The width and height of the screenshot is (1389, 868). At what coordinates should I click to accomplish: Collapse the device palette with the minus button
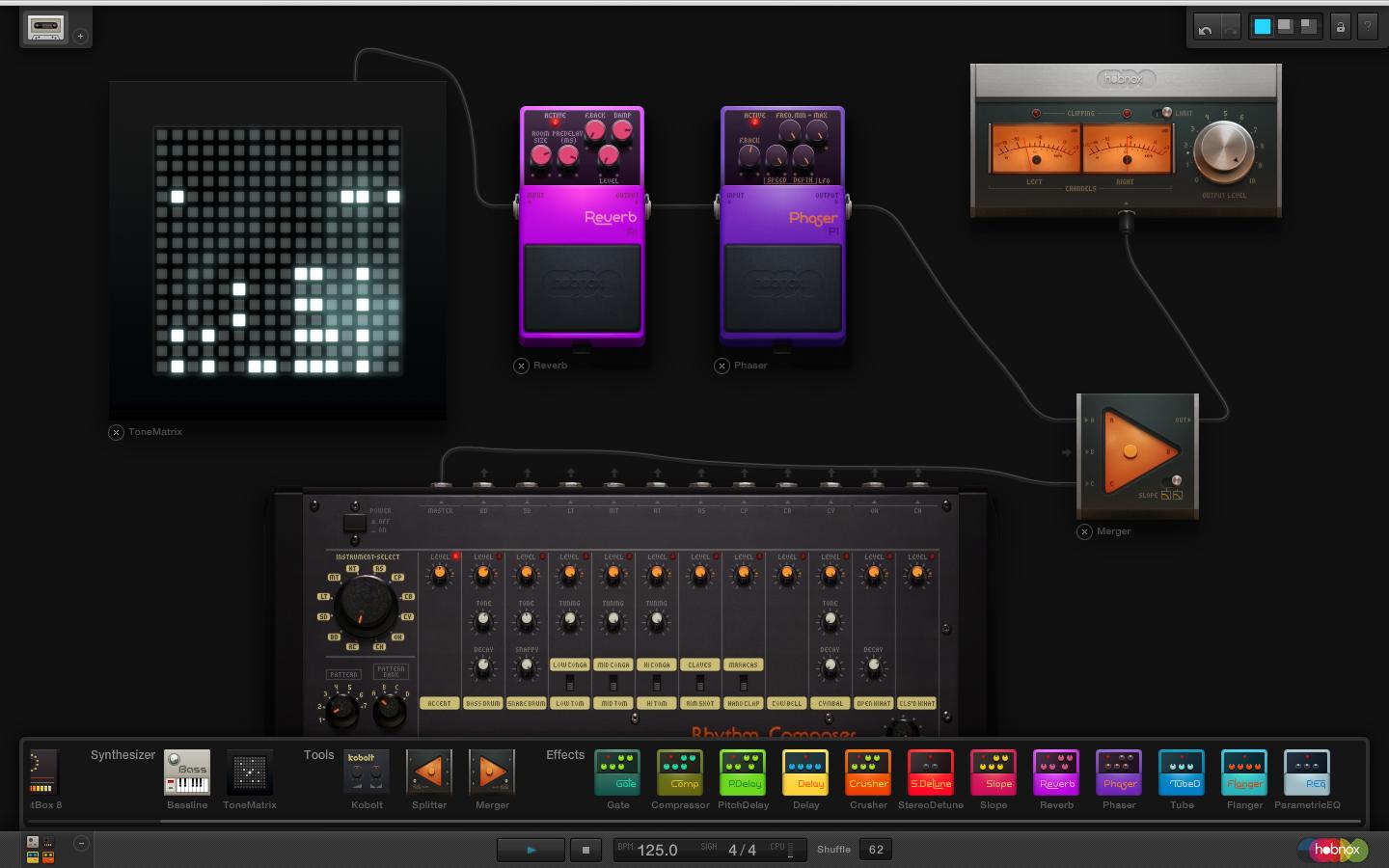[81, 843]
